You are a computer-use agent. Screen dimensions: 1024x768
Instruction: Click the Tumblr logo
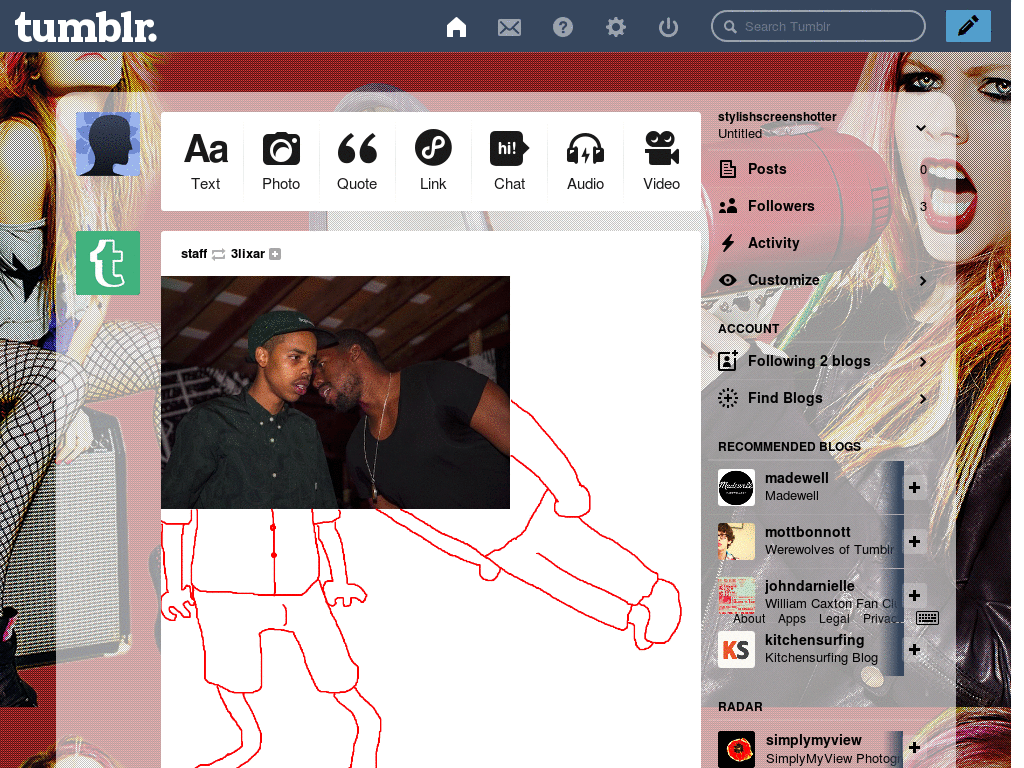[86, 27]
